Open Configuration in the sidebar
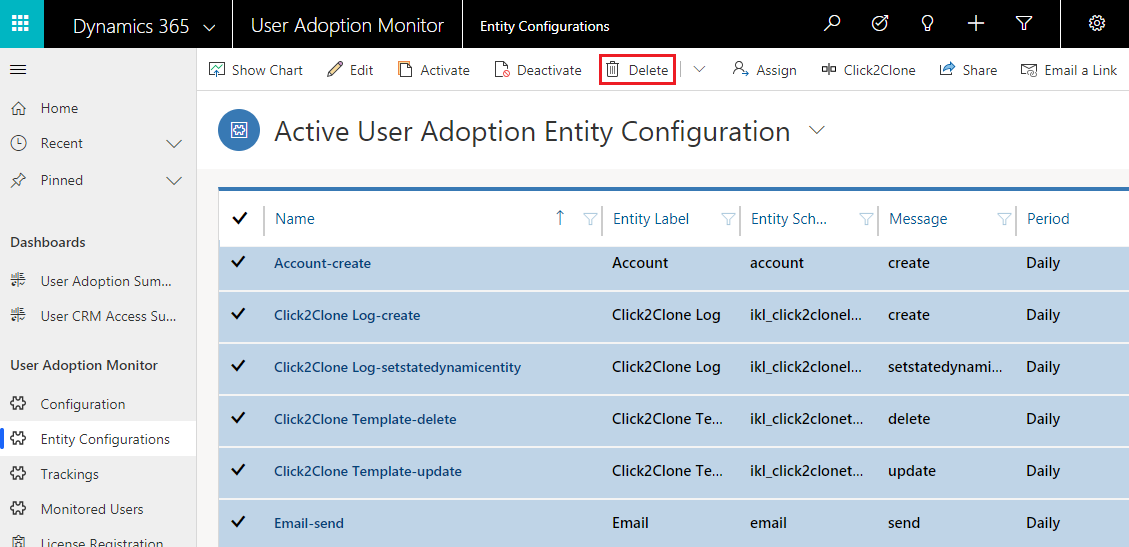The width and height of the screenshot is (1129, 547). 98,404
